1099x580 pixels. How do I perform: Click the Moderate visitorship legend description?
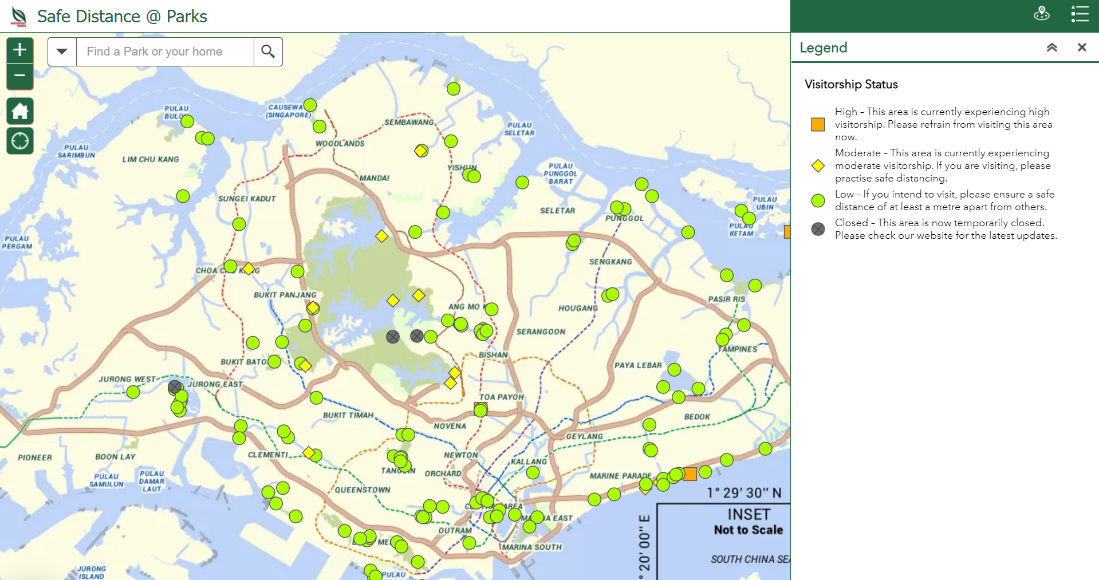[943, 165]
